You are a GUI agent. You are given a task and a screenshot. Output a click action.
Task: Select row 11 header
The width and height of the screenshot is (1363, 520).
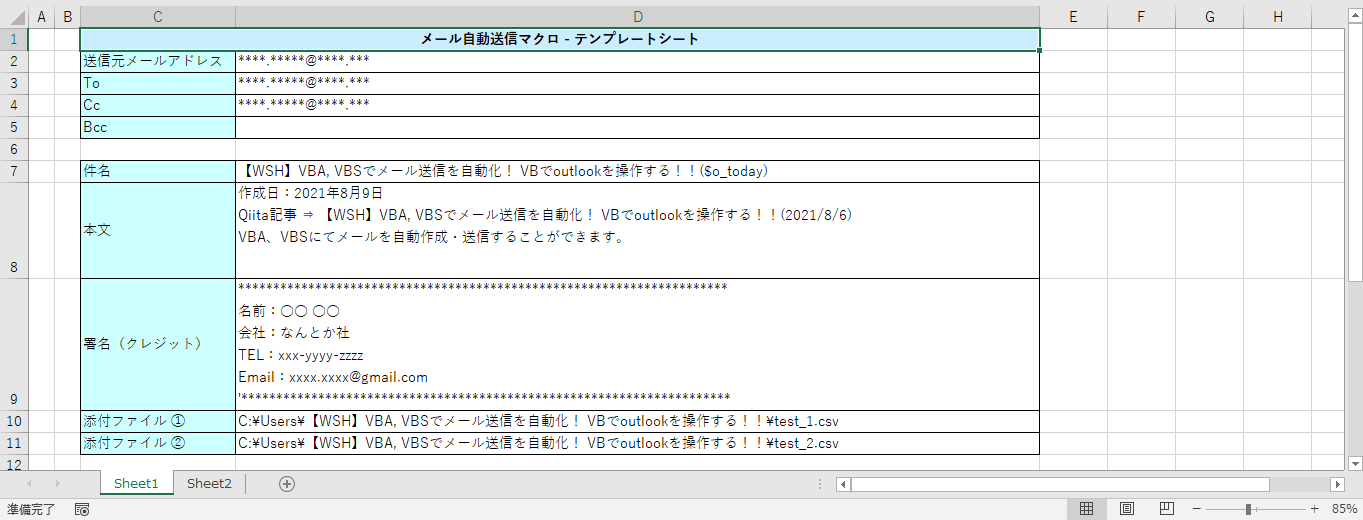pyautogui.click(x=14, y=443)
